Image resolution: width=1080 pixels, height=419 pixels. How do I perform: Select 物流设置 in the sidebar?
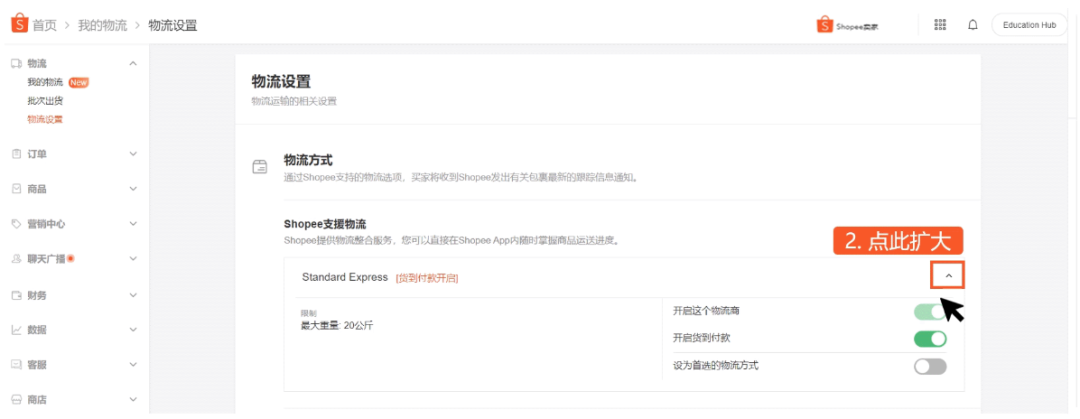pyautogui.click(x=45, y=119)
